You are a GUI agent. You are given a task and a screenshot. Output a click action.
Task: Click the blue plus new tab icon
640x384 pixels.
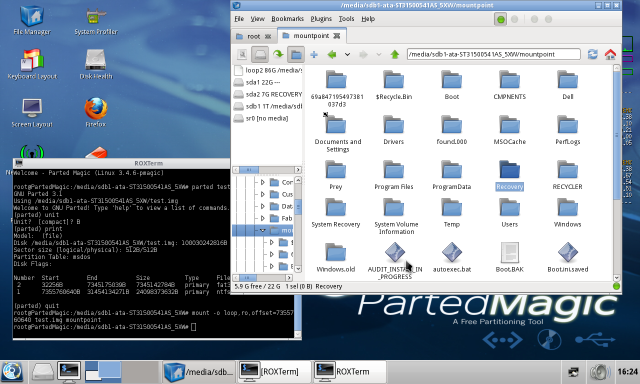(x=314, y=54)
